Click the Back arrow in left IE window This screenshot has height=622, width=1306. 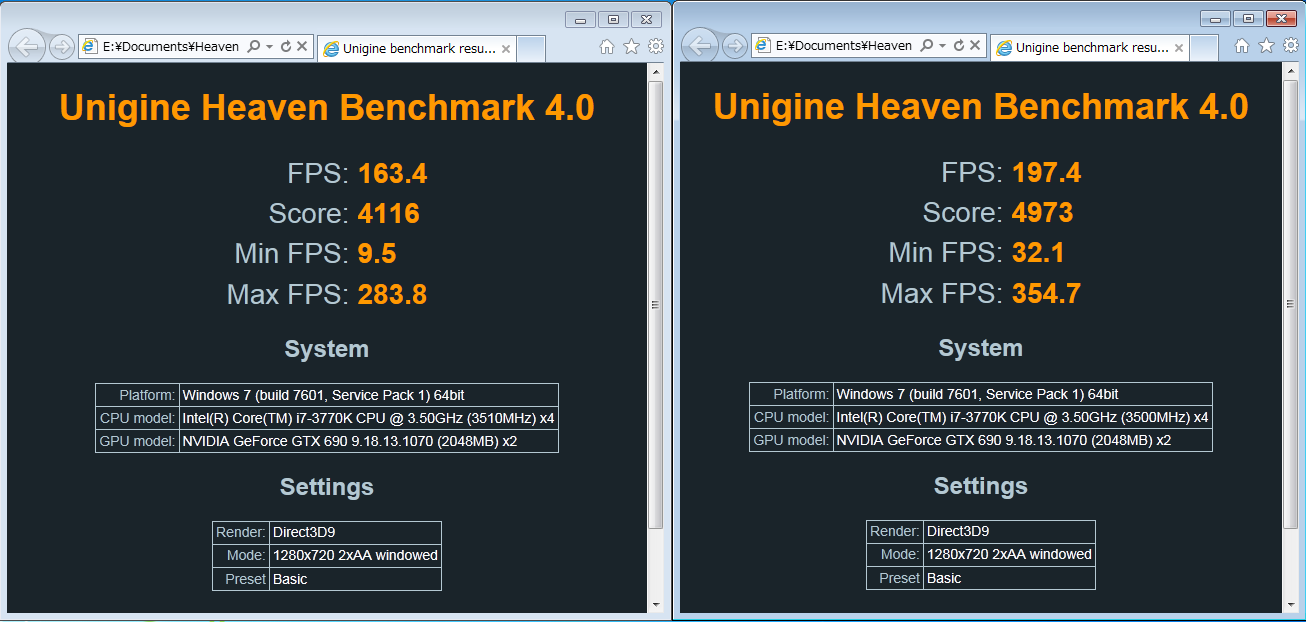29,46
